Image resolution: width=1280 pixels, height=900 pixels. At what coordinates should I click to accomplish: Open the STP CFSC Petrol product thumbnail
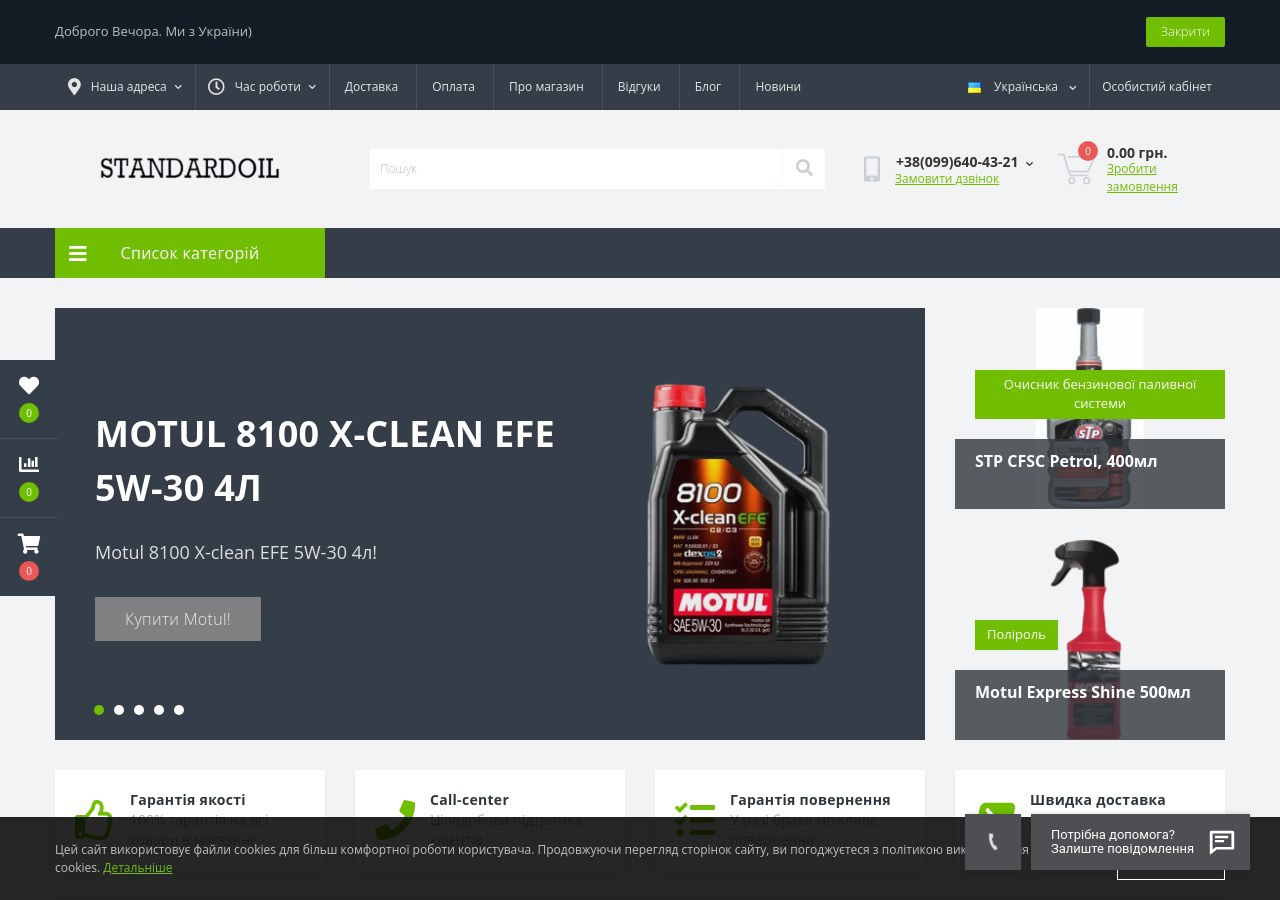[x=1089, y=408]
